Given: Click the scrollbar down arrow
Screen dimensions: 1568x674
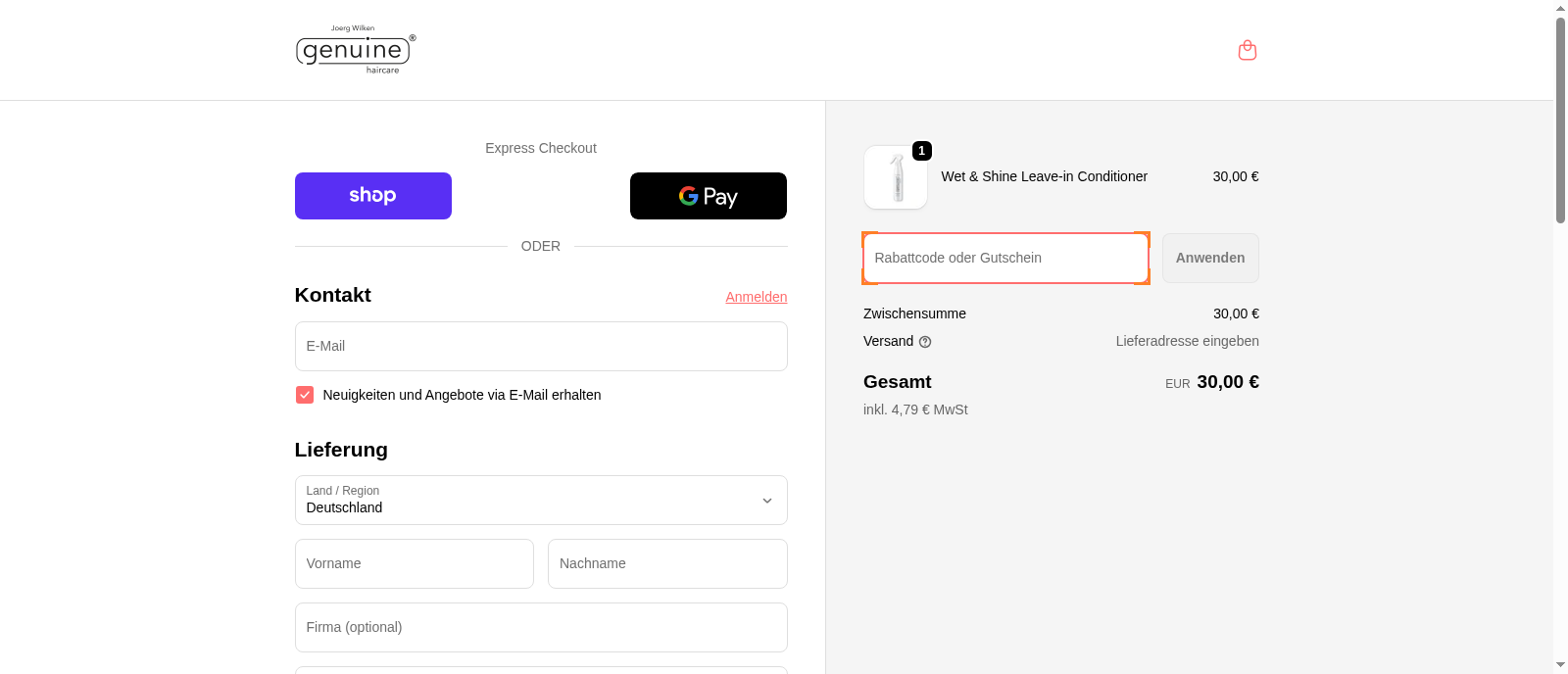Looking at the screenshot, I should tap(1560, 665).
